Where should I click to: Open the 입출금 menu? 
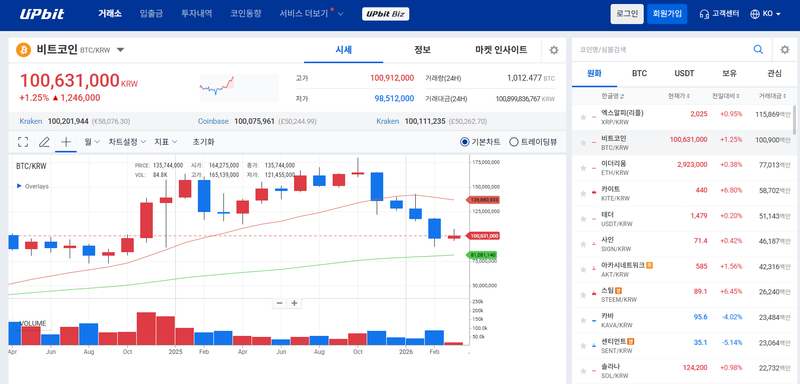pyautogui.click(x=151, y=14)
